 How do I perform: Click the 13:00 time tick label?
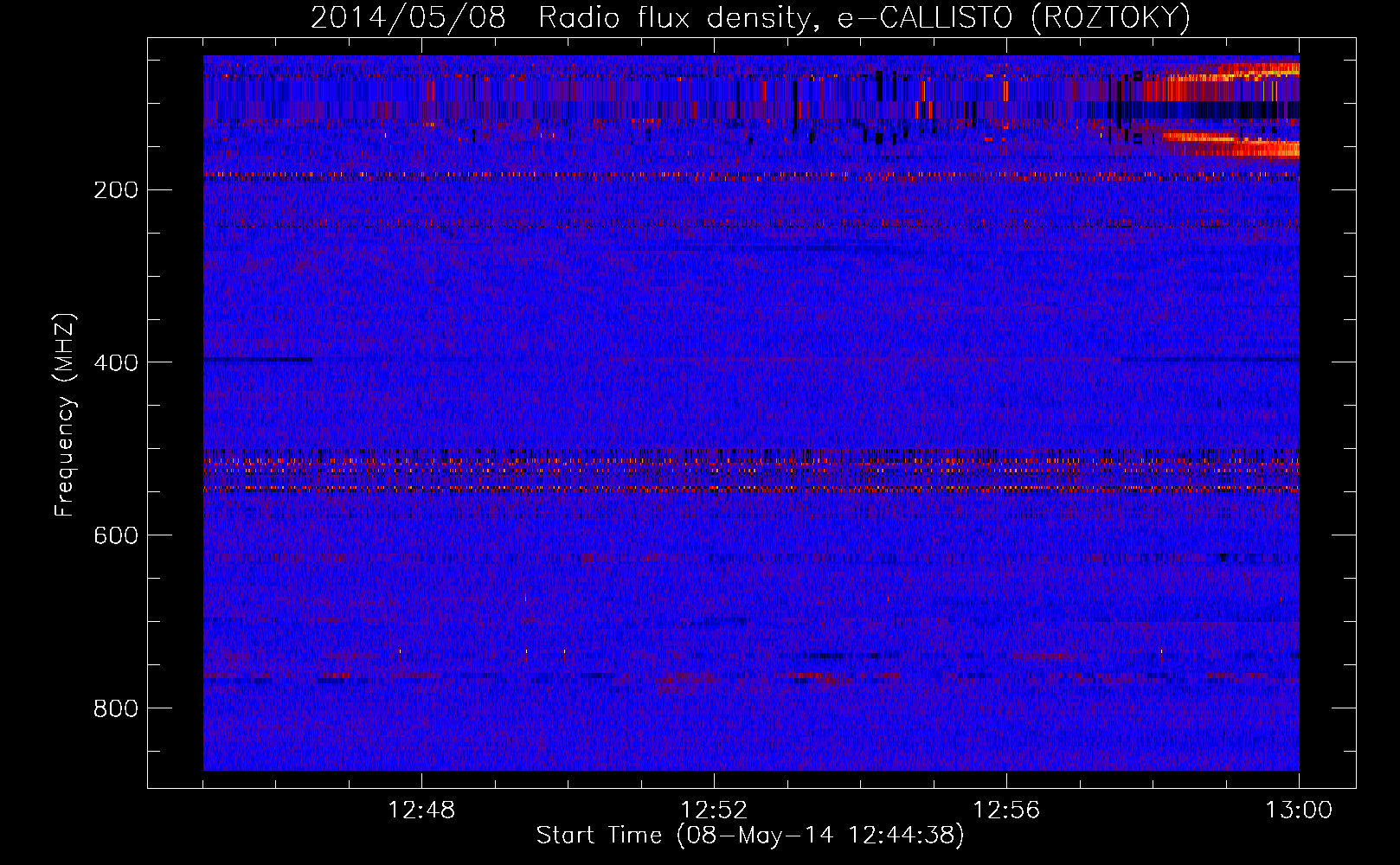(1299, 811)
